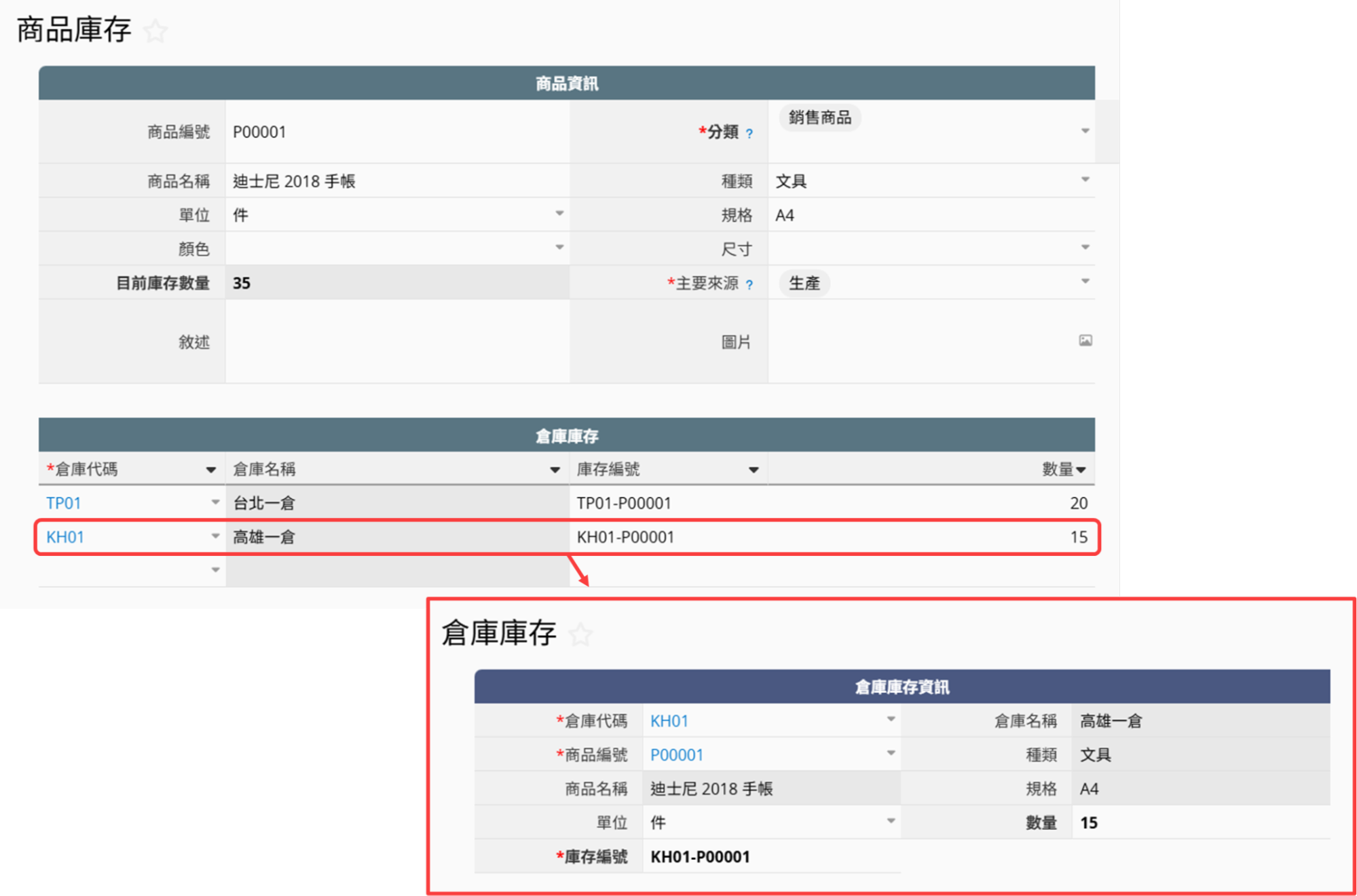Open the TP01 warehouse link
1357x896 pixels.
64,503
